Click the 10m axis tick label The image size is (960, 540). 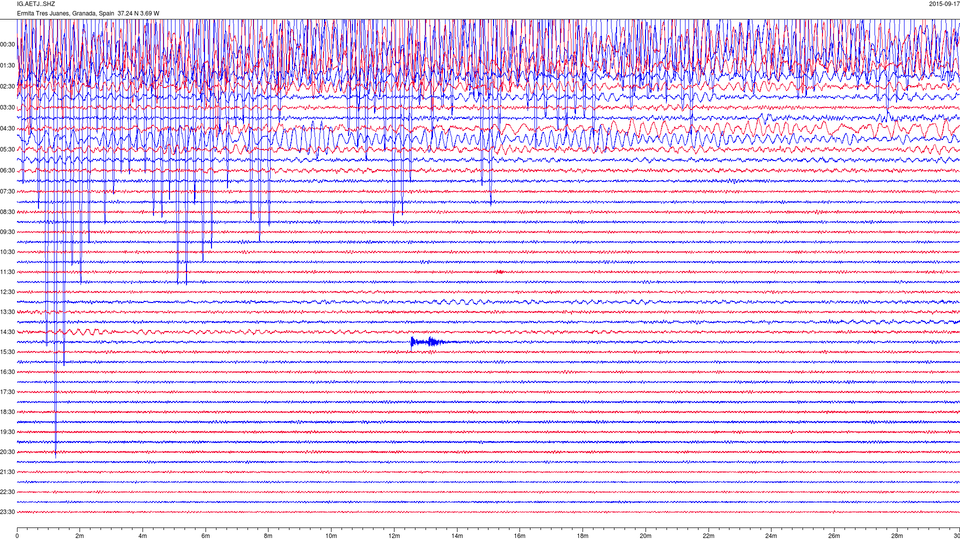pos(331,536)
